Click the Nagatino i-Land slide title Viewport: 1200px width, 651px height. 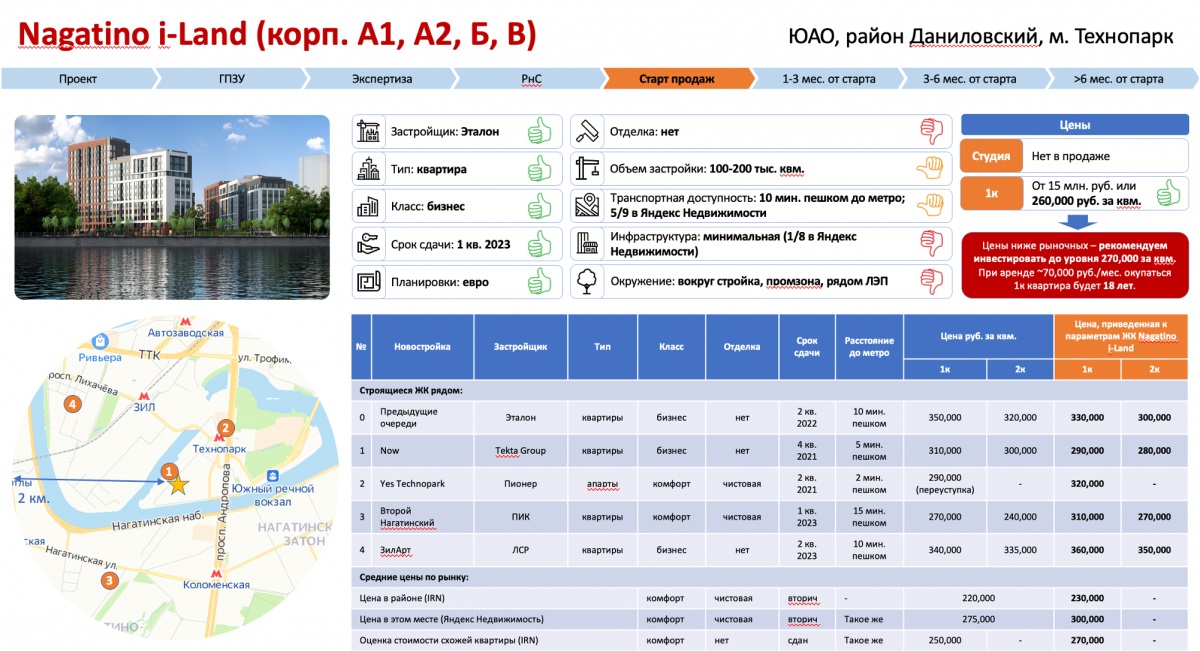tap(278, 34)
